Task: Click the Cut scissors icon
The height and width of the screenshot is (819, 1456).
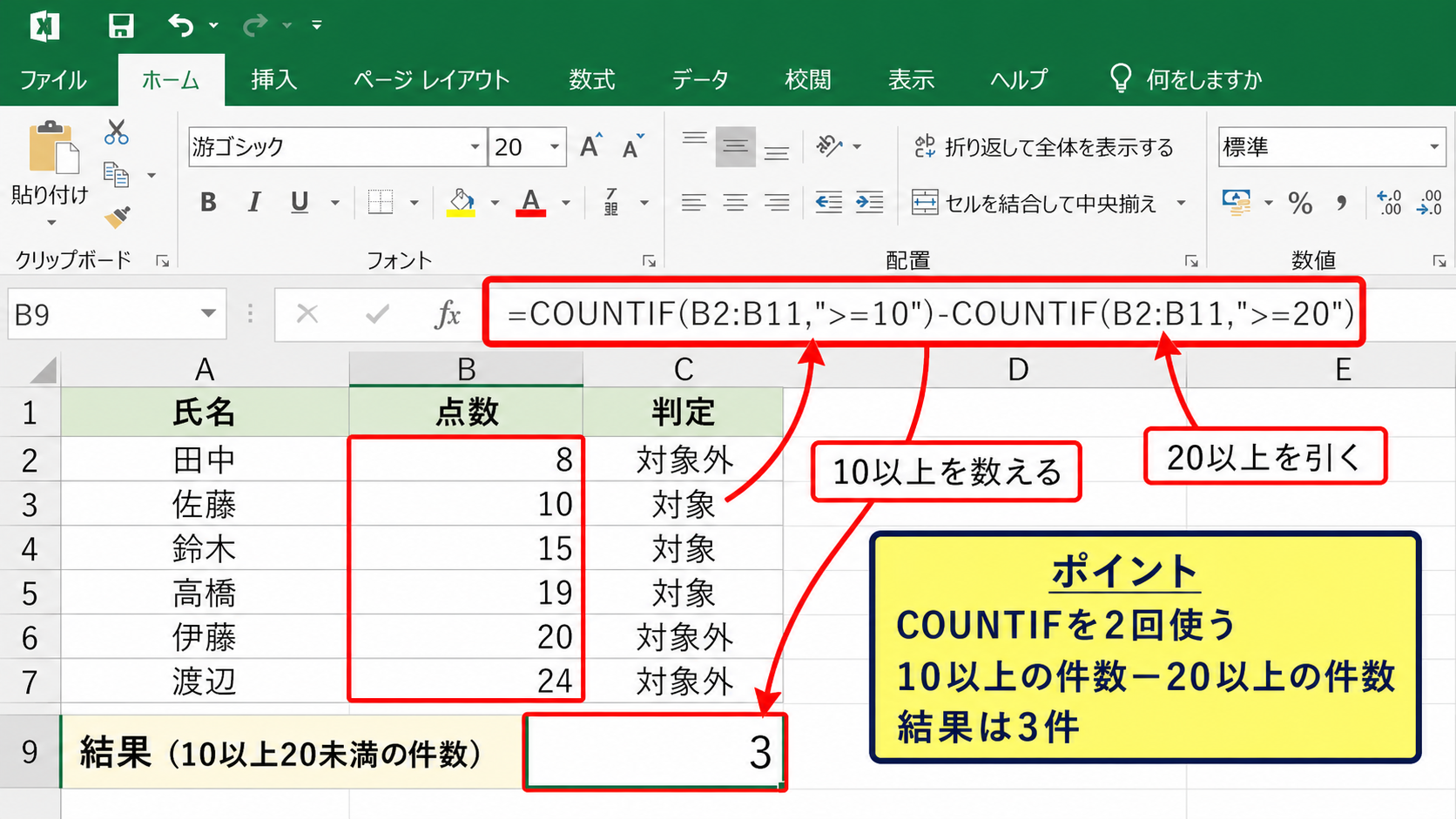Action: (117, 132)
